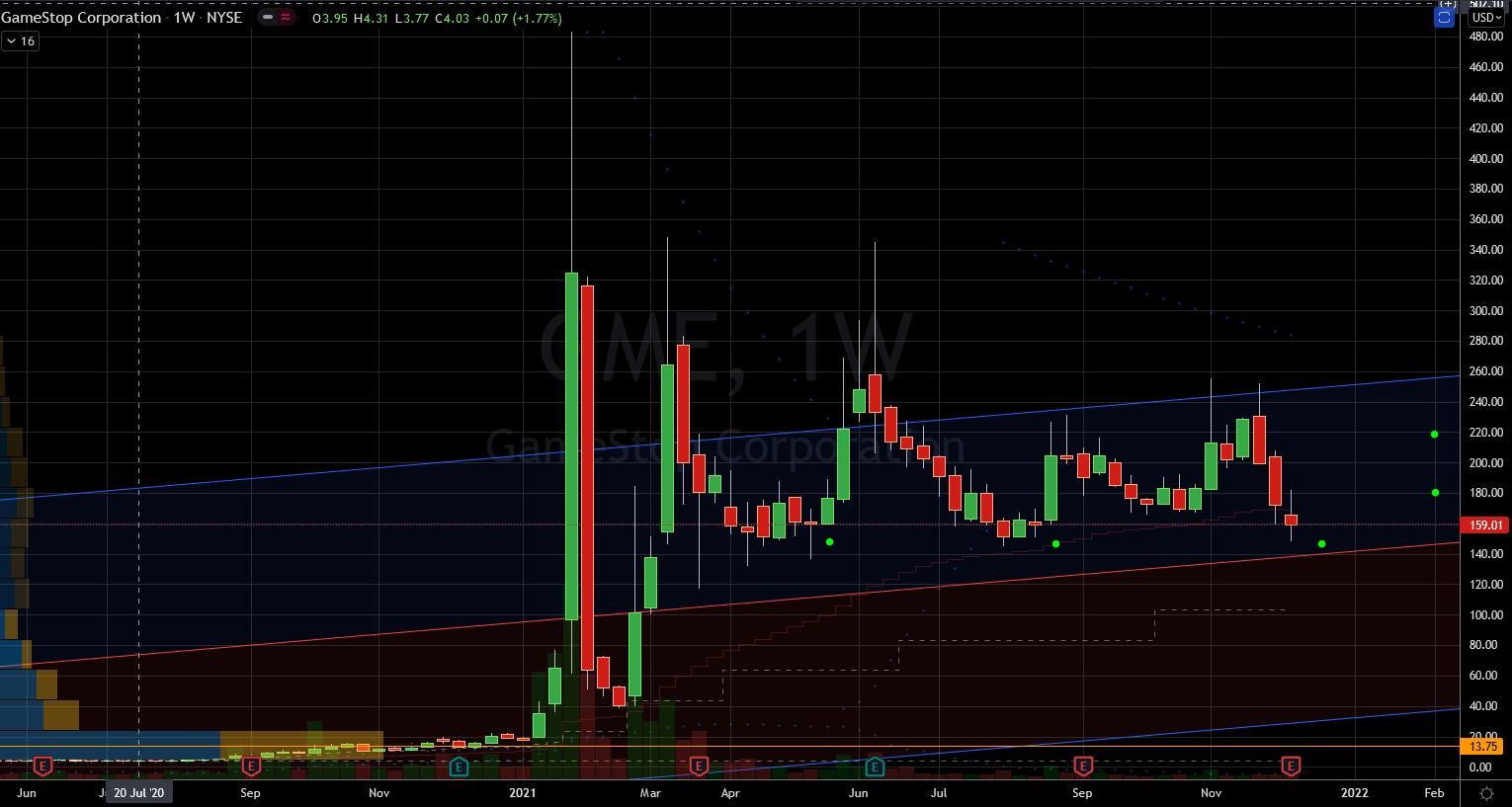
Task: Click the Feb label on the time axis
Action: click(x=1434, y=793)
